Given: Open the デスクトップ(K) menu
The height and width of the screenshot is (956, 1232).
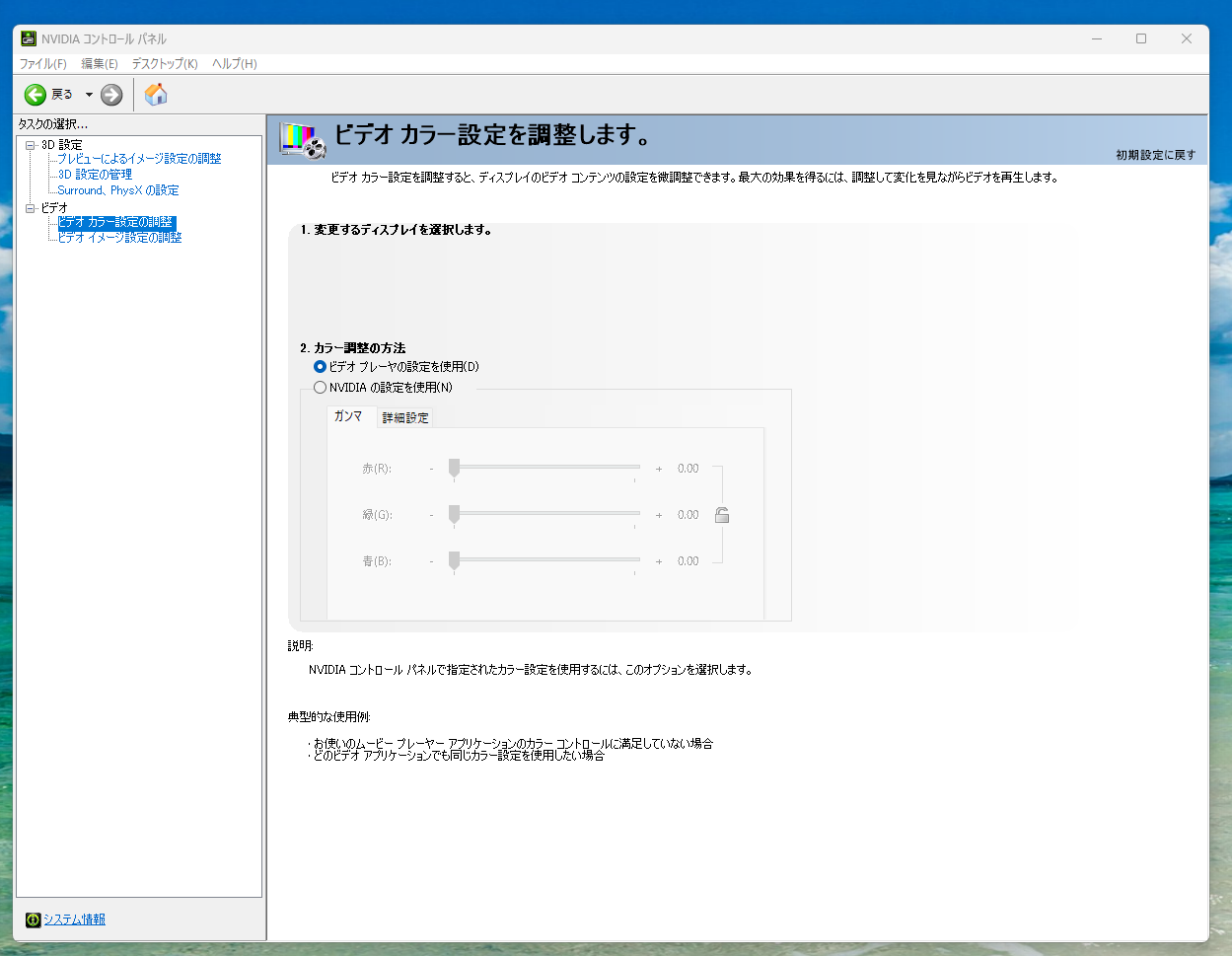Looking at the screenshot, I should point(165,63).
